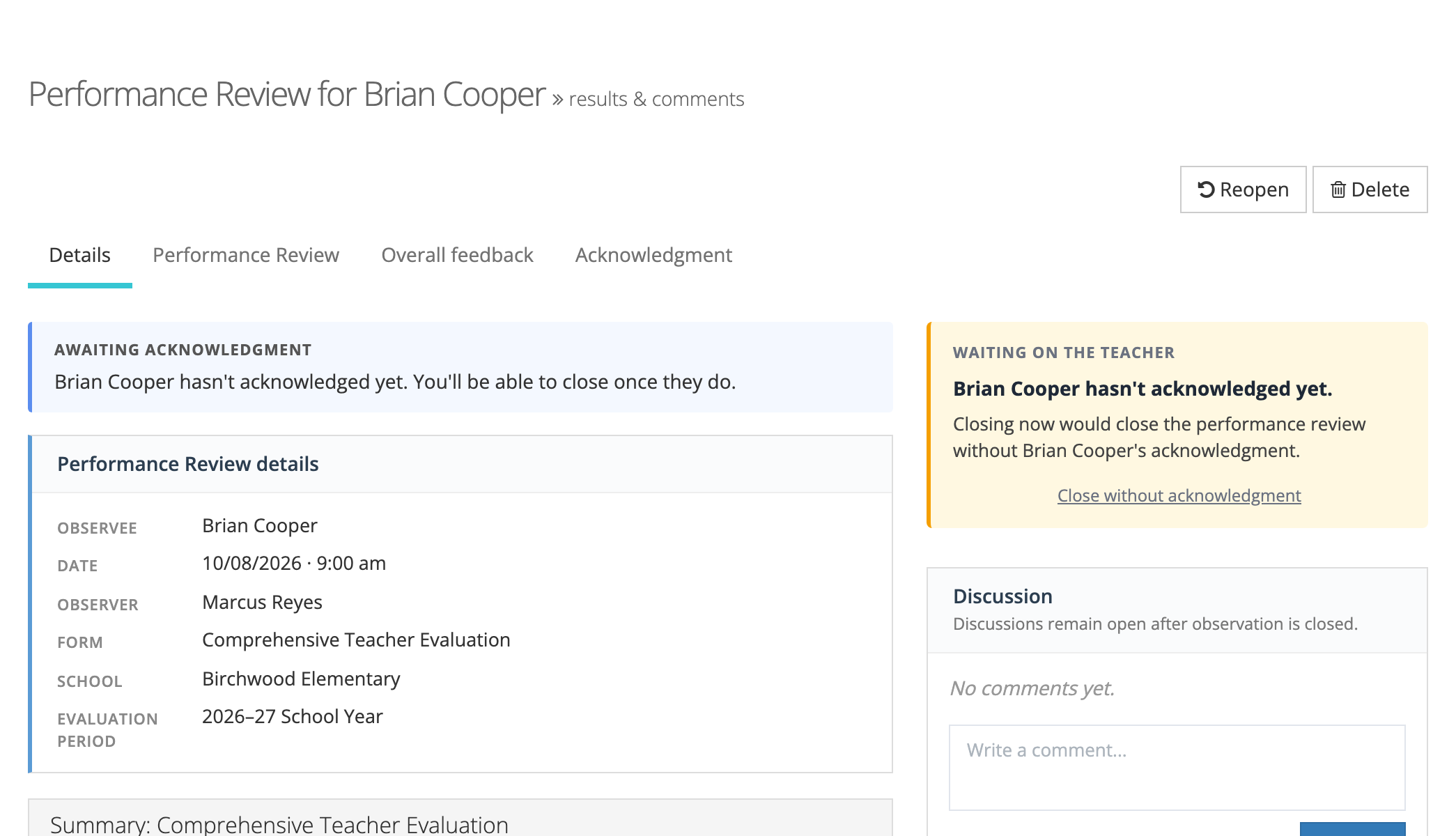
Task: Click the EVALUATION PERIOD label
Action: tap(107, 730)
